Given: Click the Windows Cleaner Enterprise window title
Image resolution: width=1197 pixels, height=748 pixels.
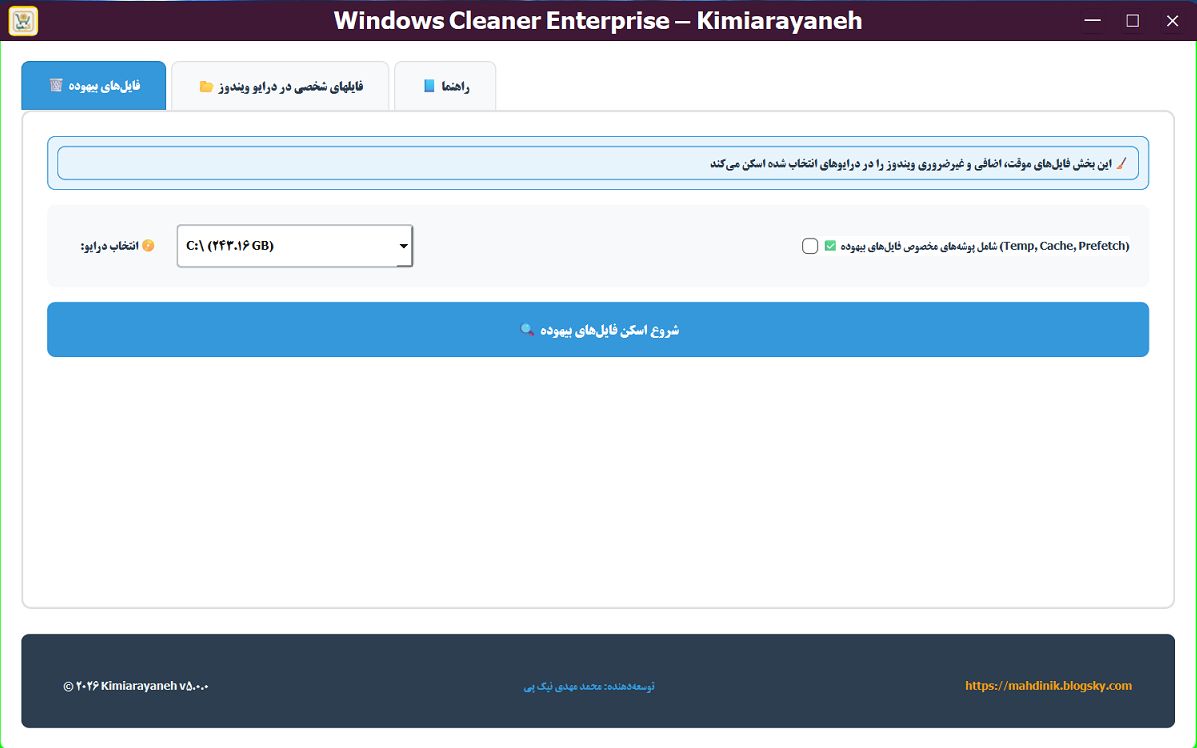Looking at the screenshot, I should point(598,21).
